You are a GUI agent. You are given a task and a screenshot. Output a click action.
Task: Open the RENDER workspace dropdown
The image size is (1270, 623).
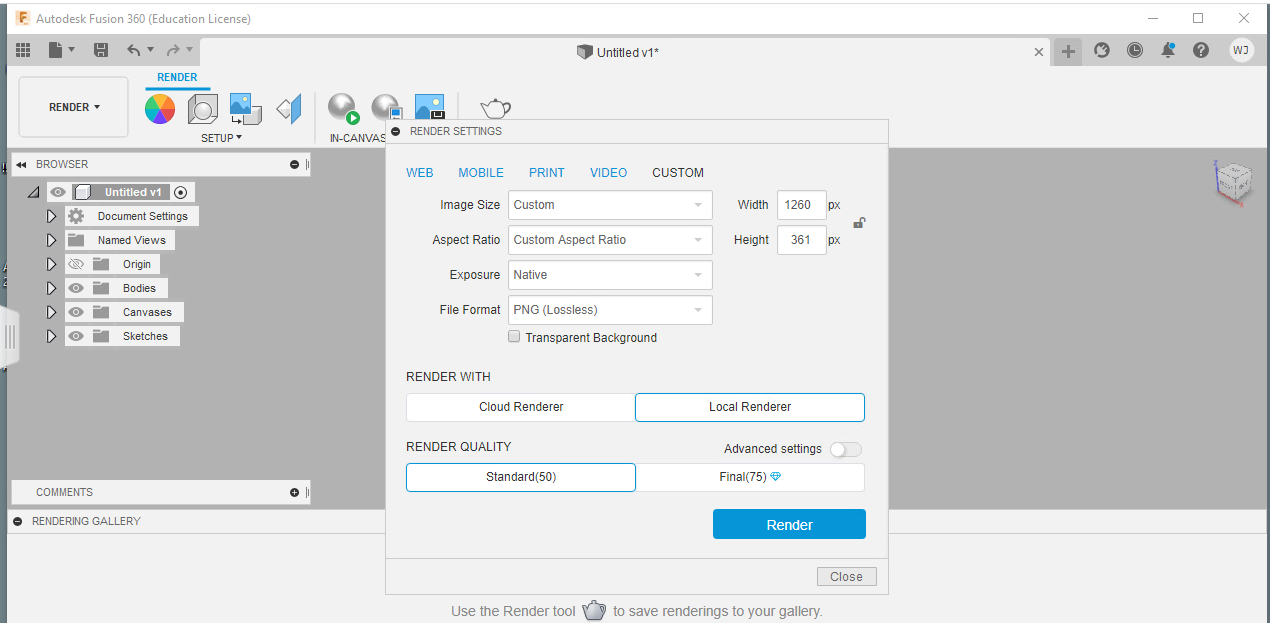(74, 107)
